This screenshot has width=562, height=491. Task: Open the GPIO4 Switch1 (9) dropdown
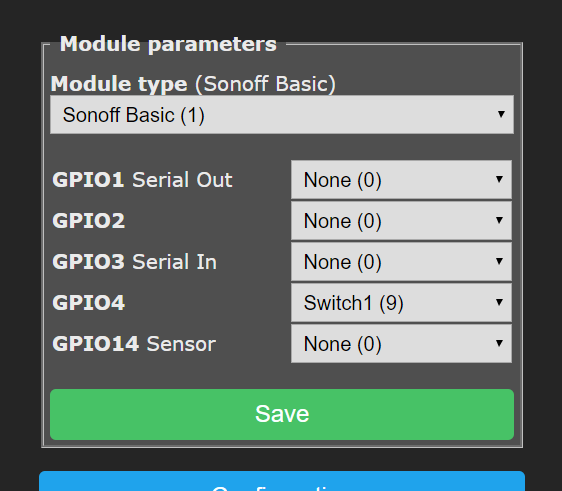pos(401,302)
